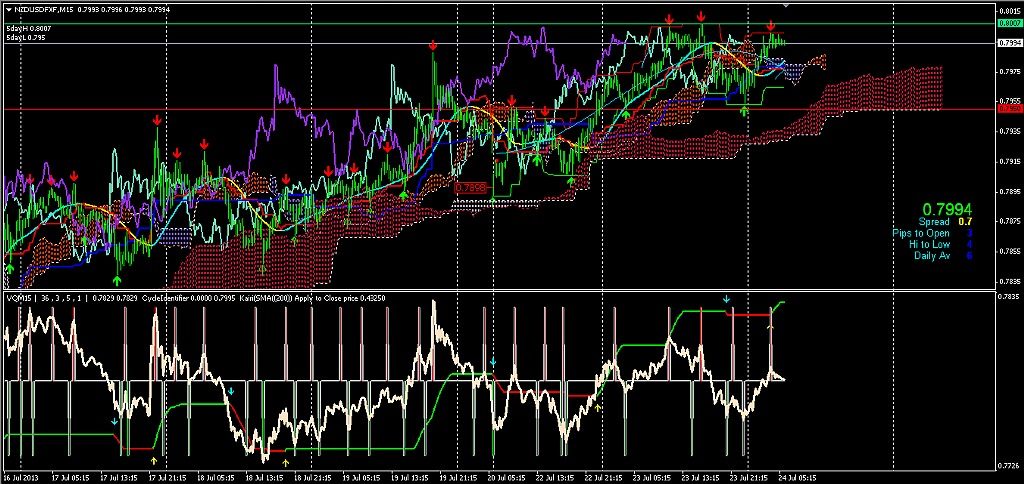Click the large green 0.7994 price display
The image size is (1024, 484).
point(946,208)
